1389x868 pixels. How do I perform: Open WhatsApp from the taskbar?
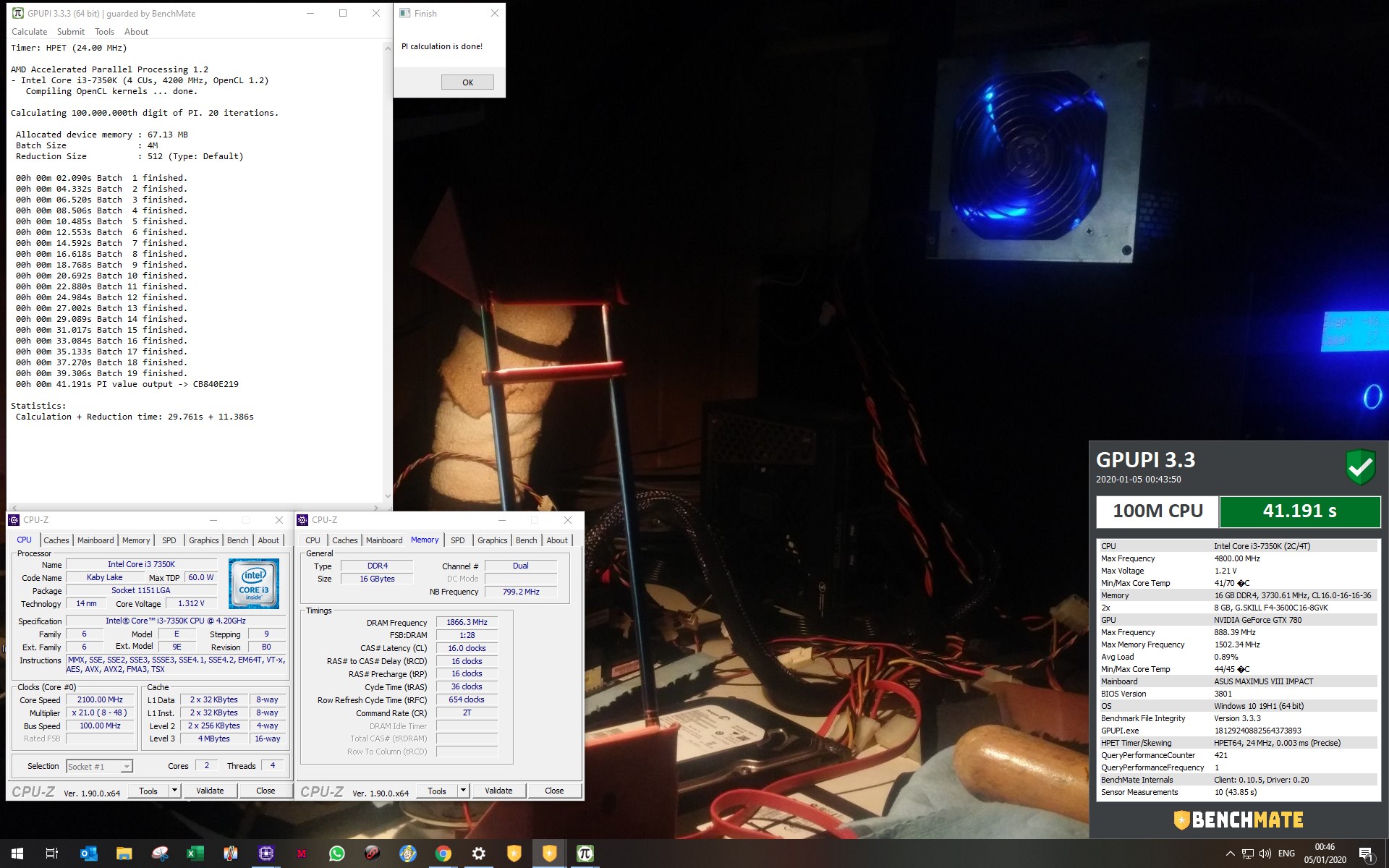click(x=337, y=854)
